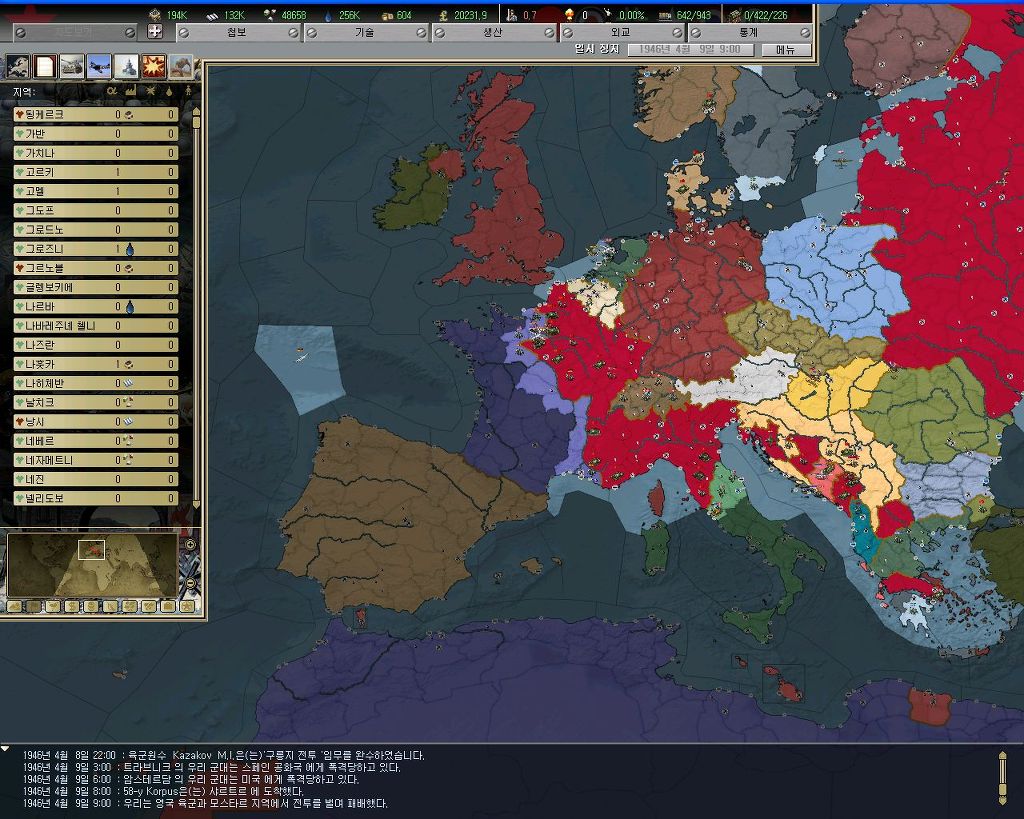Zoom out with minimap minus button
Screen dimensions: 1024x819
click(191, 583)
